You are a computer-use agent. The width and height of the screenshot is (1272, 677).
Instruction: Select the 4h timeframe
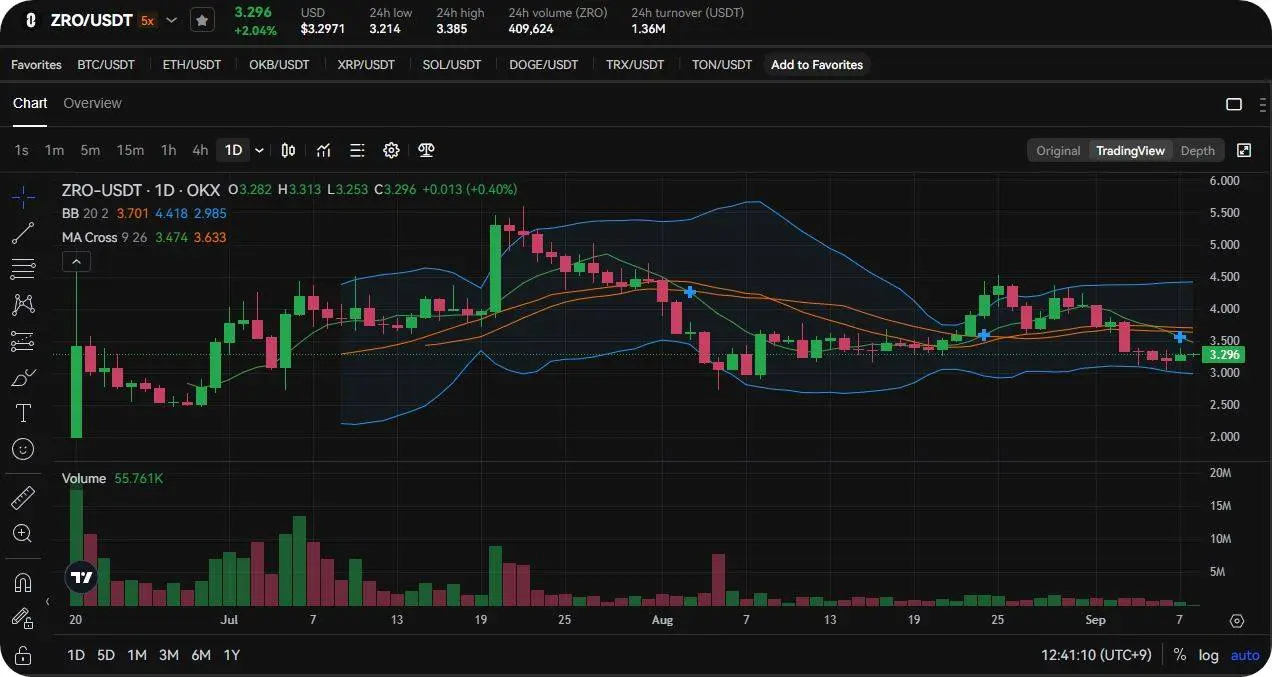[200, 150]
